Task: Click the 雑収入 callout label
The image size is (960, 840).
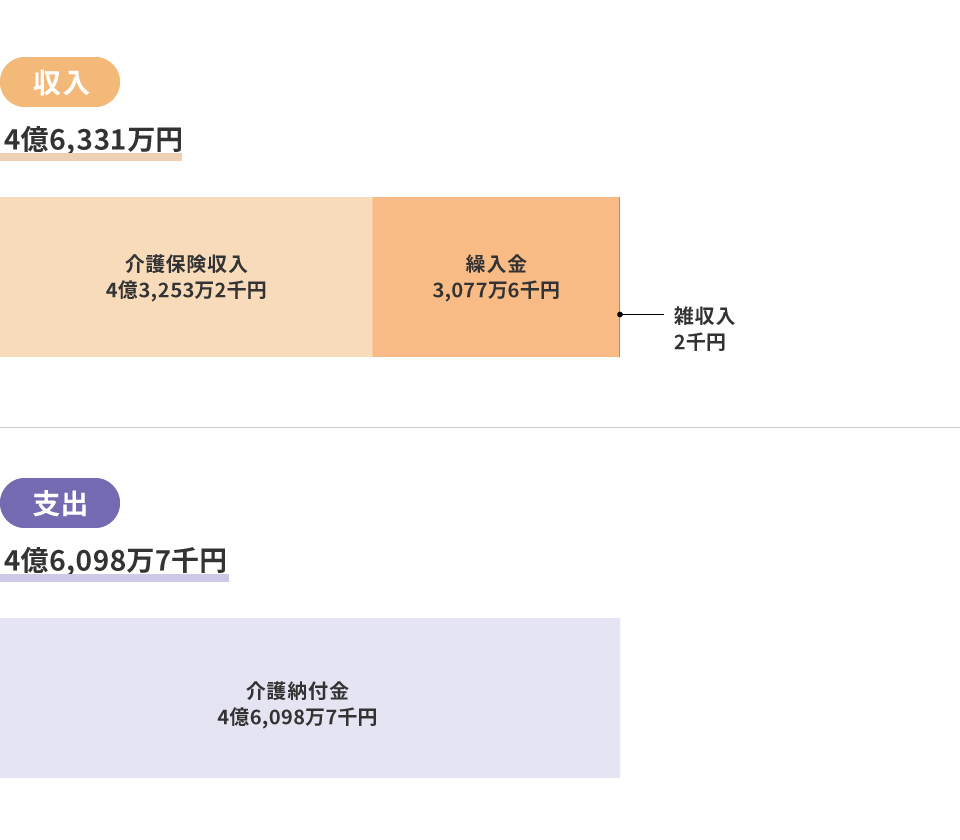Action: coord(704,316)
